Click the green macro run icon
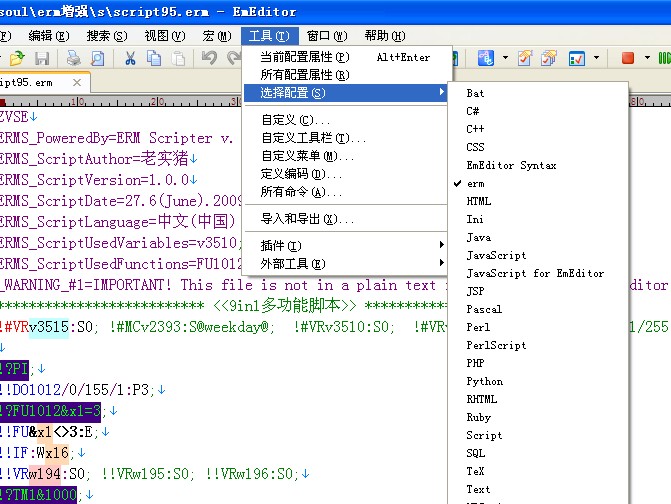Image resolution: width=671 pixels, height=504 pixels. [664, 58]
